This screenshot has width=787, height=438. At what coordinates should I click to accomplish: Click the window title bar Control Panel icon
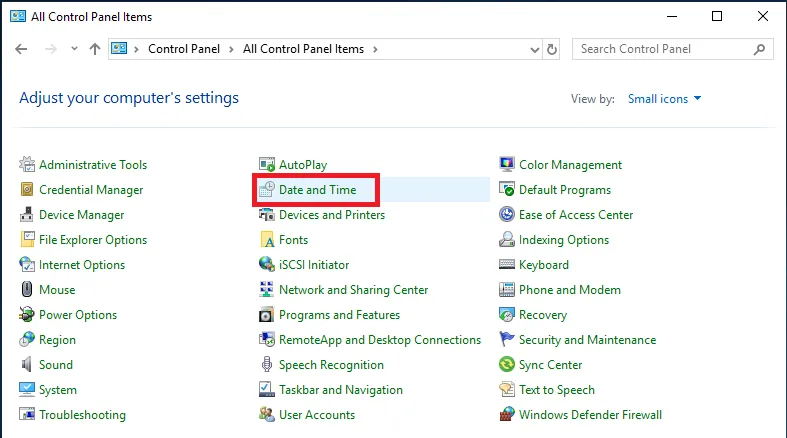(18, 16)
